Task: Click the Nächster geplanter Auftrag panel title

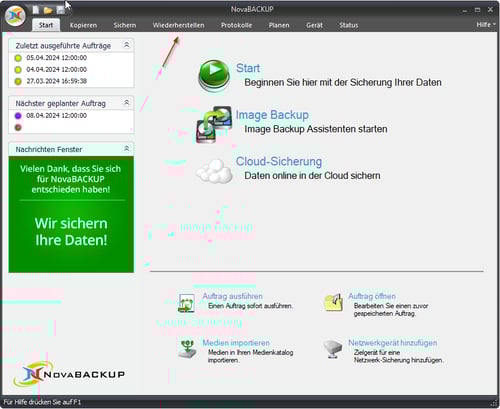Action: (x=60, y=103)
